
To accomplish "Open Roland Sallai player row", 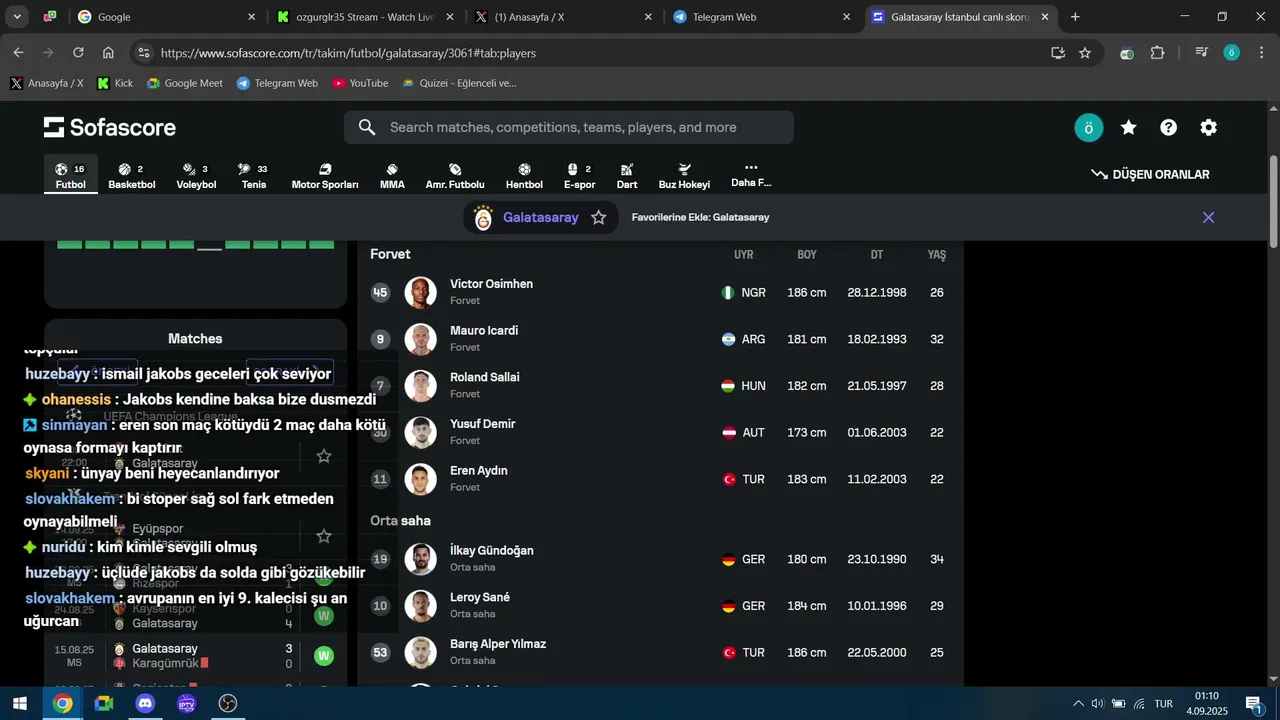I will click(660, 386).
